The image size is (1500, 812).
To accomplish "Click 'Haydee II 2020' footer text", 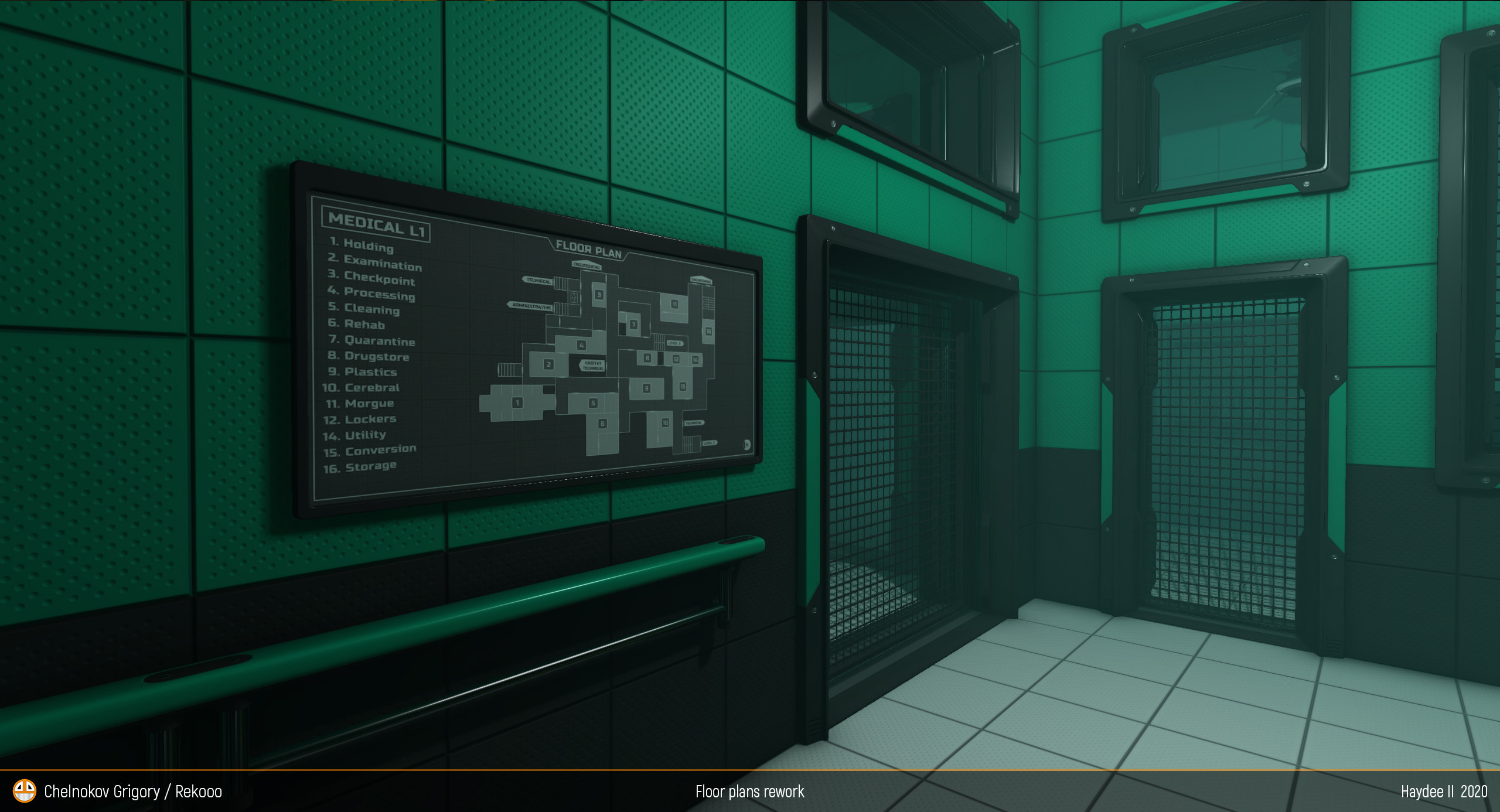I will pos(1443,791).
